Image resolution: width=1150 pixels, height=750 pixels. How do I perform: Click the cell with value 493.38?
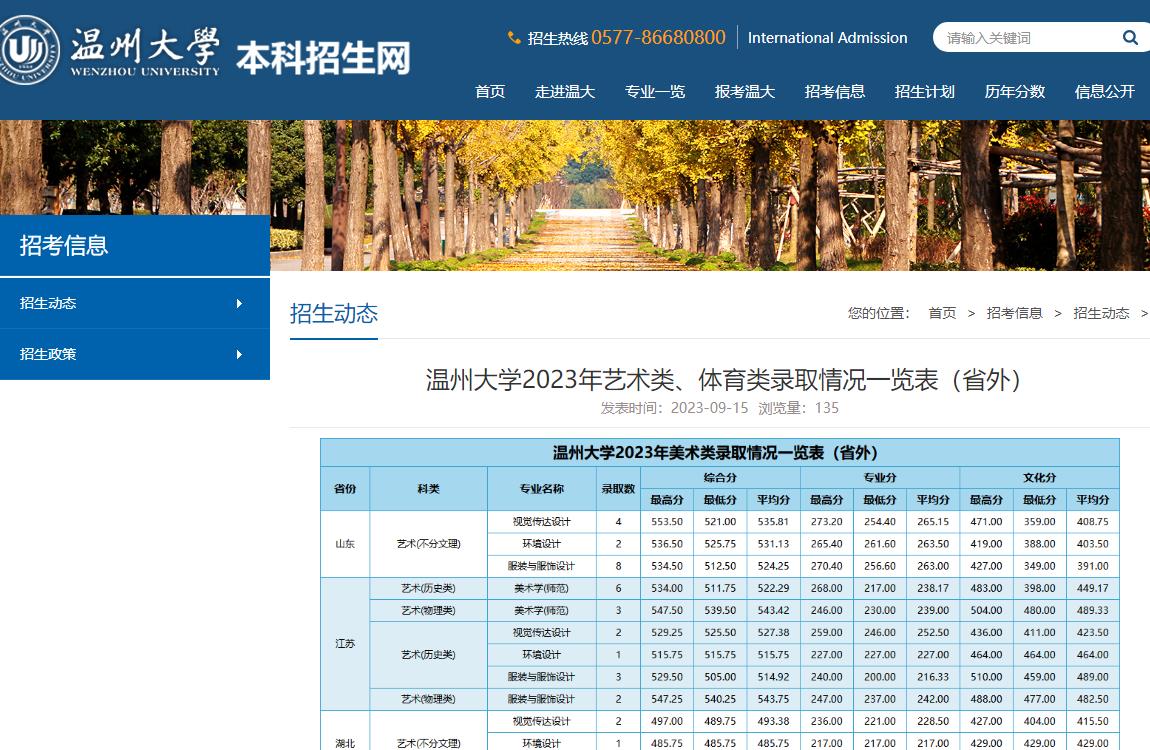coord(774,721)
